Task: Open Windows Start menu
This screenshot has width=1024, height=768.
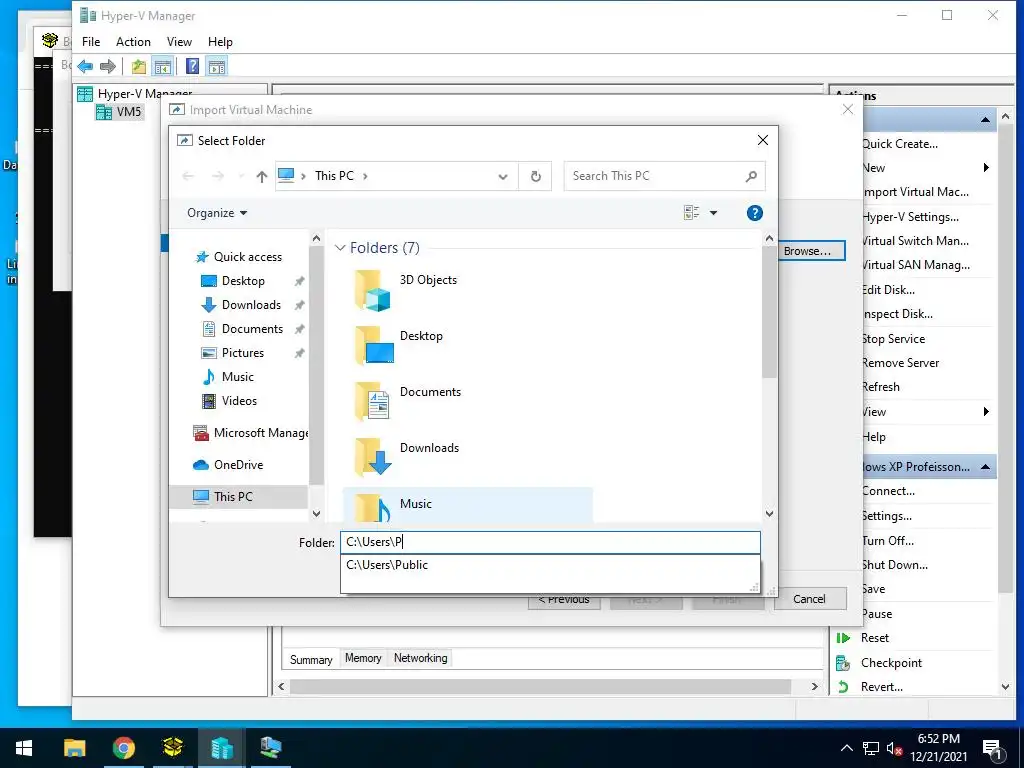Action: tap(24, 748)
